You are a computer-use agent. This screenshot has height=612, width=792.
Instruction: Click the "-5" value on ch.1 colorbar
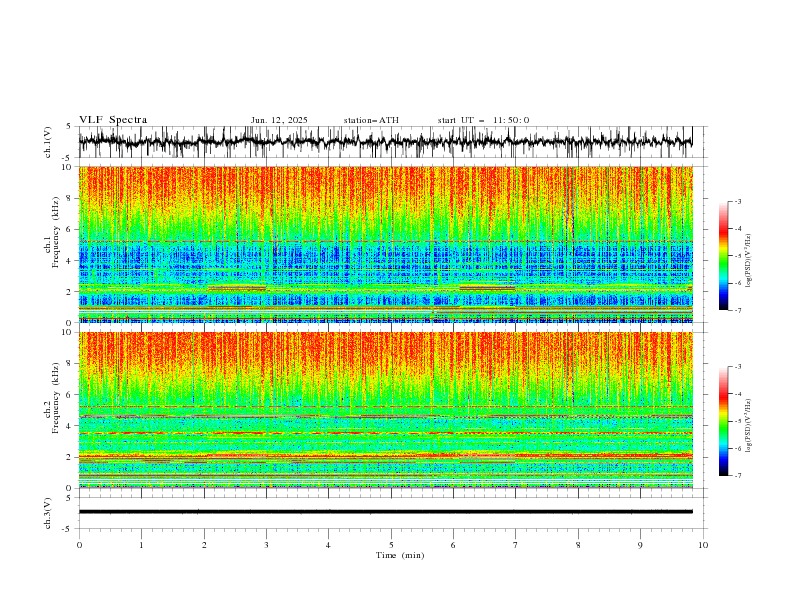pyautogui.click(x=737, y=256)
